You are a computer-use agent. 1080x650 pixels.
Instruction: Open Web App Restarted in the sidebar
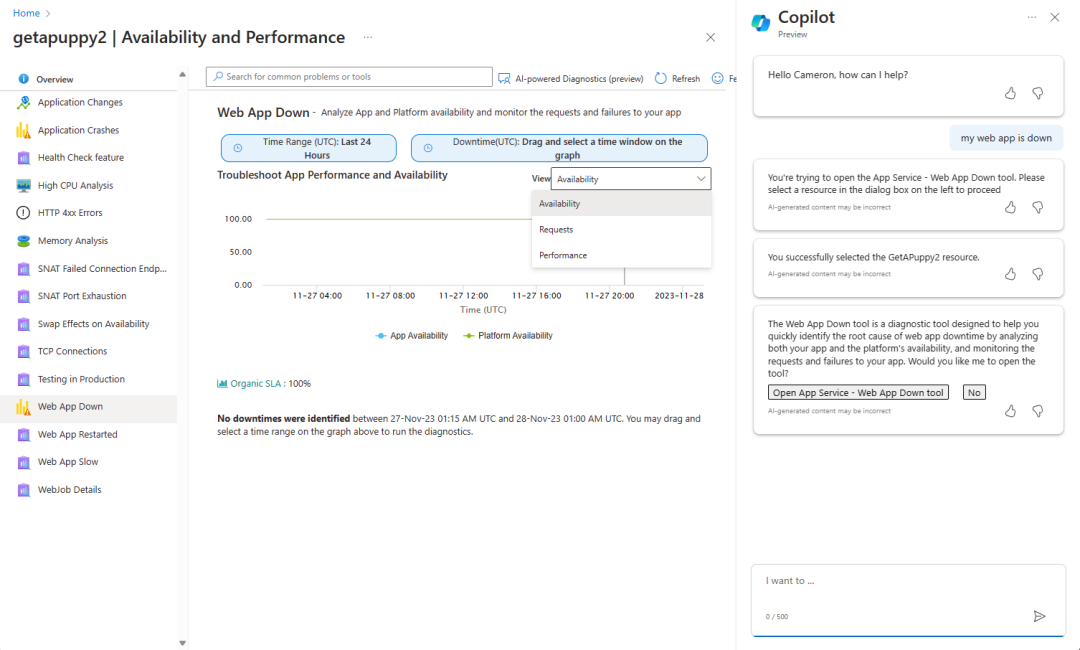point(77,435)
